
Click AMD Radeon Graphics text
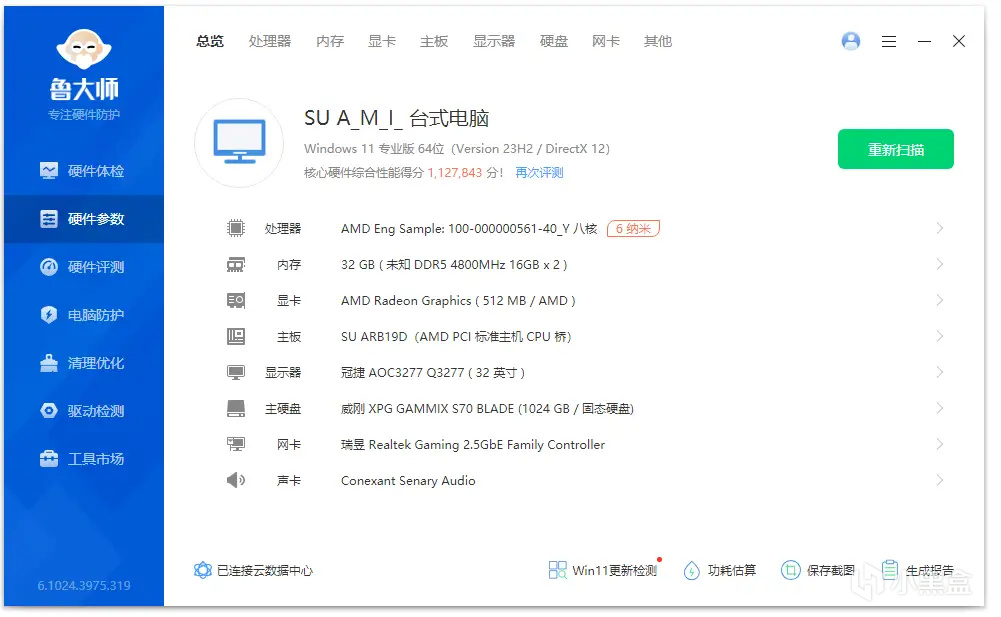coord(458,301)
